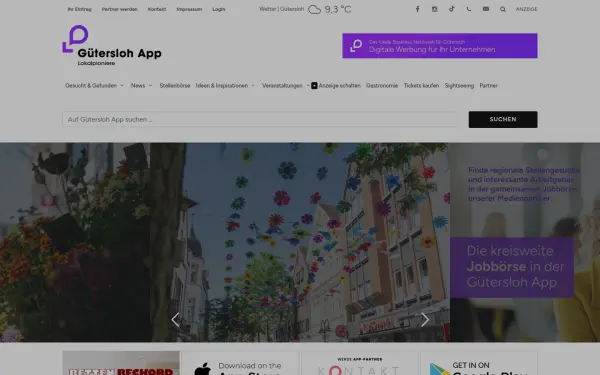Expand the Gesucht & Gefunden chevron
The width and height of the screenshot is (600, 375).
(122, 85)
